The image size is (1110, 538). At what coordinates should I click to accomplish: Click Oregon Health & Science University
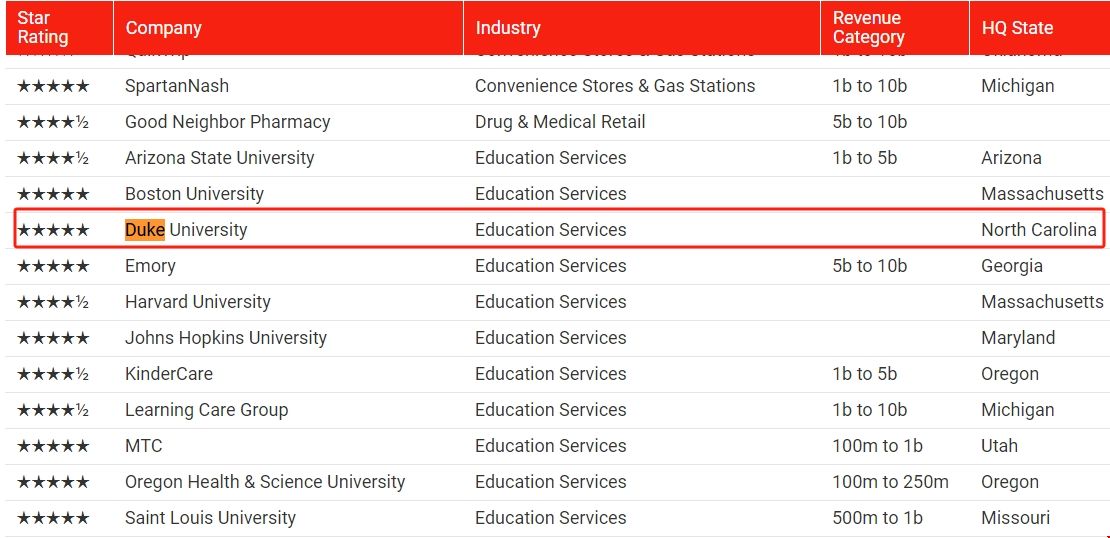click(265, 482)
